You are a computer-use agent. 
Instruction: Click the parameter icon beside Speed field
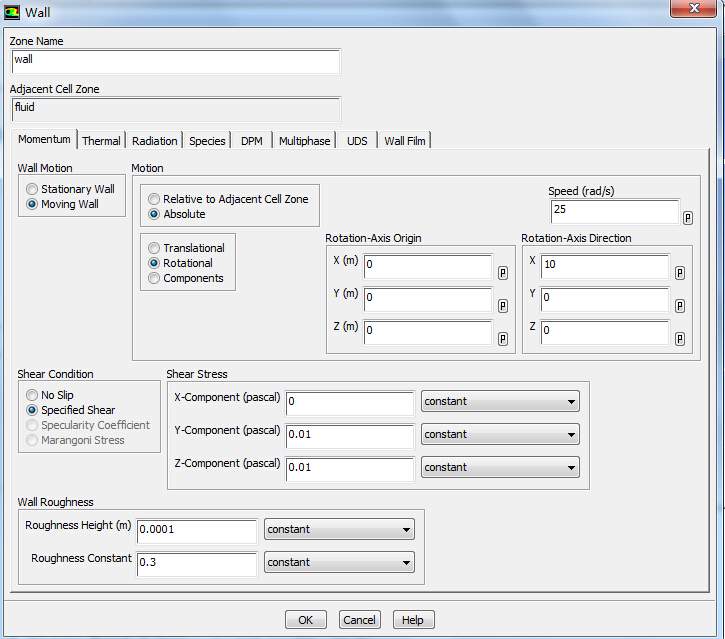688,218
